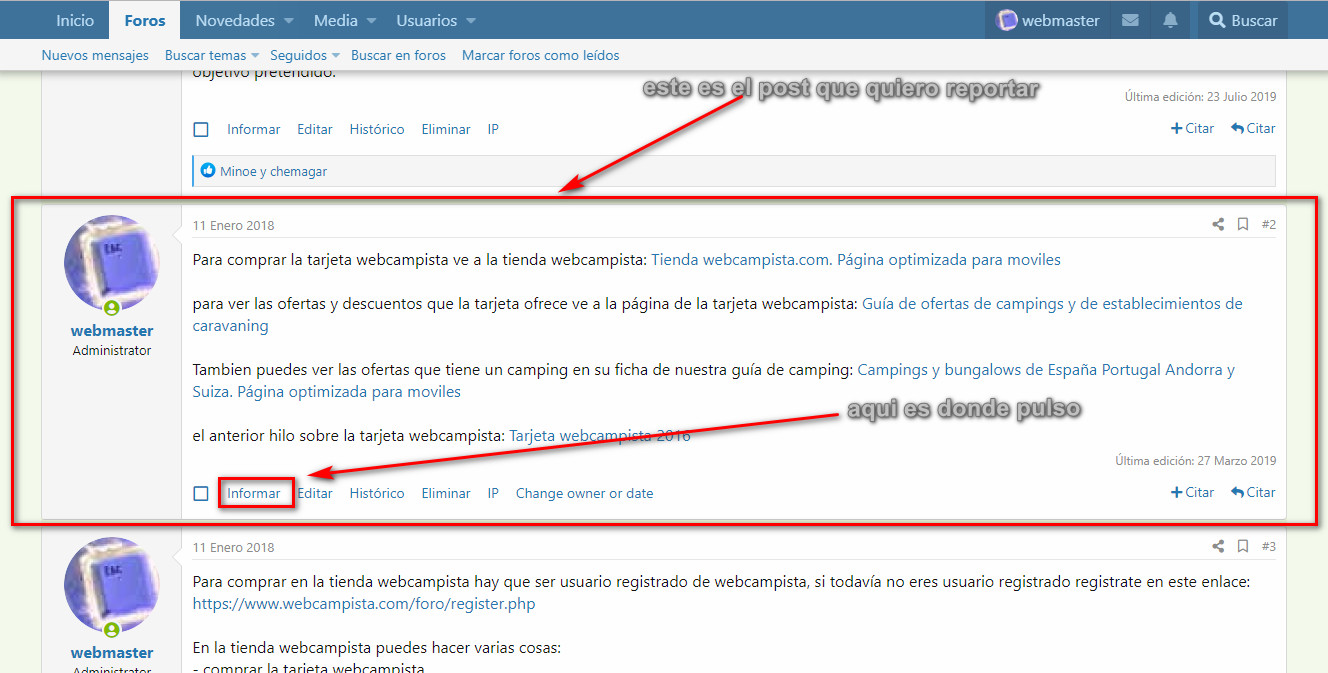The width and height of the screenshot is (1328, 673).
Task: Open the webmaster account menu in the top bar
Action: (1049, 20)
